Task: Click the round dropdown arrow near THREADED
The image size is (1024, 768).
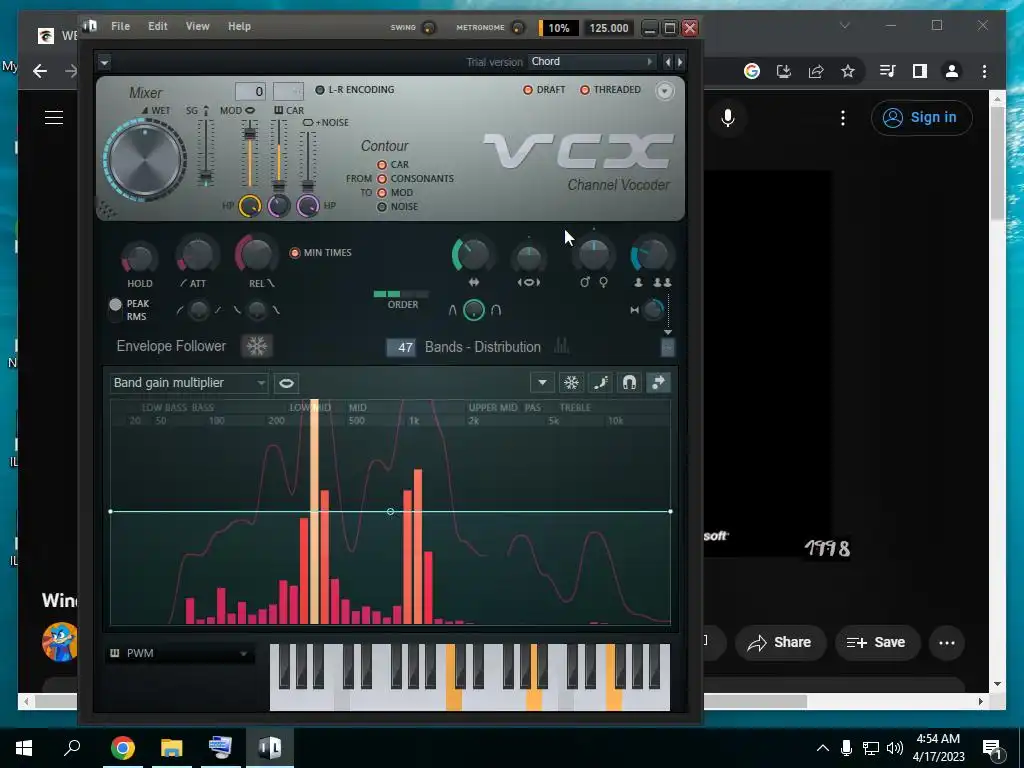Action: point(664,91)
